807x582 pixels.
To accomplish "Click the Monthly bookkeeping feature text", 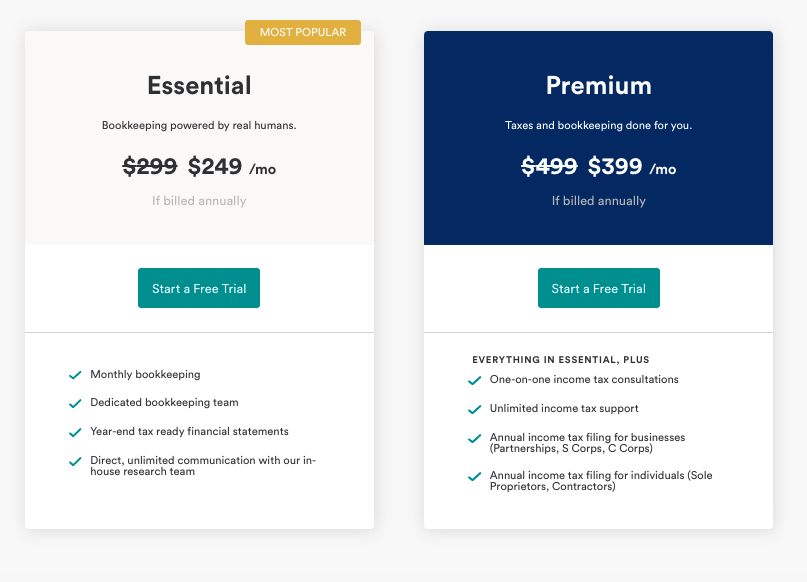I will tap(145, 375).
